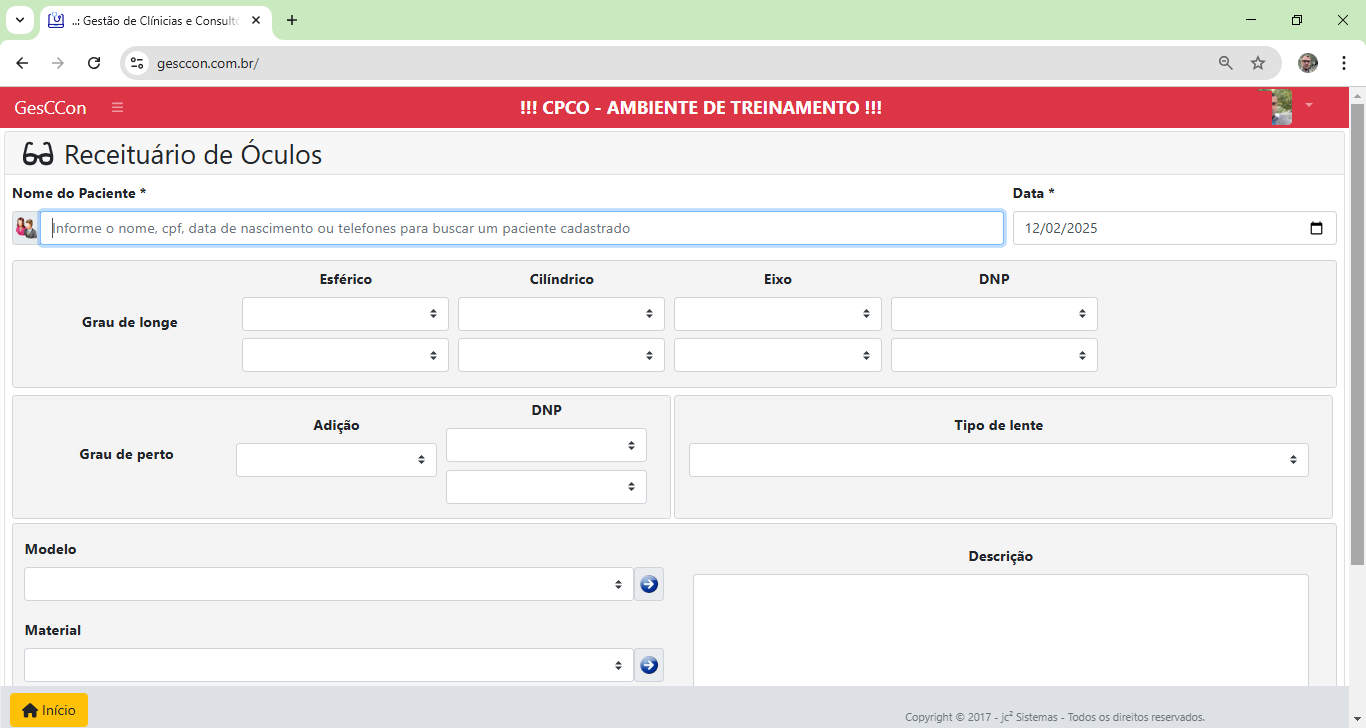Open the Adição dropdown
The width and height of the screenshot is (1366, 728).
[x=336, y=460]
